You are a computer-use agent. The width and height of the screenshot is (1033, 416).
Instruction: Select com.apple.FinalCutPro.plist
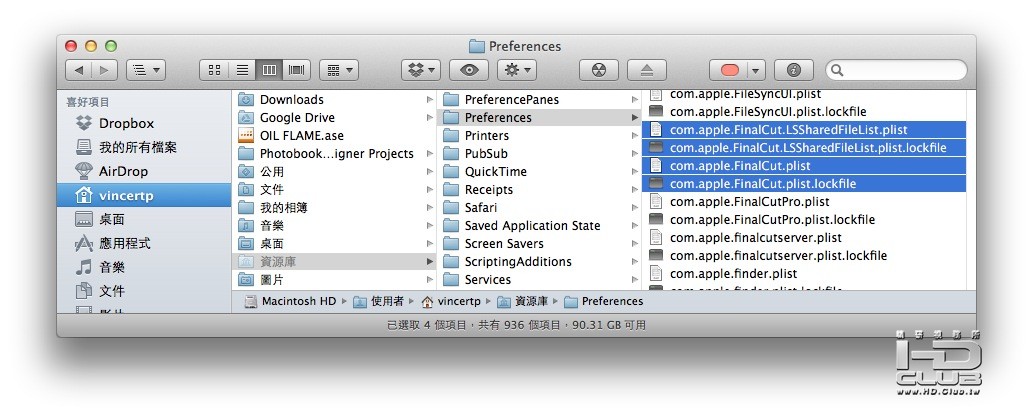coord(804,202)
